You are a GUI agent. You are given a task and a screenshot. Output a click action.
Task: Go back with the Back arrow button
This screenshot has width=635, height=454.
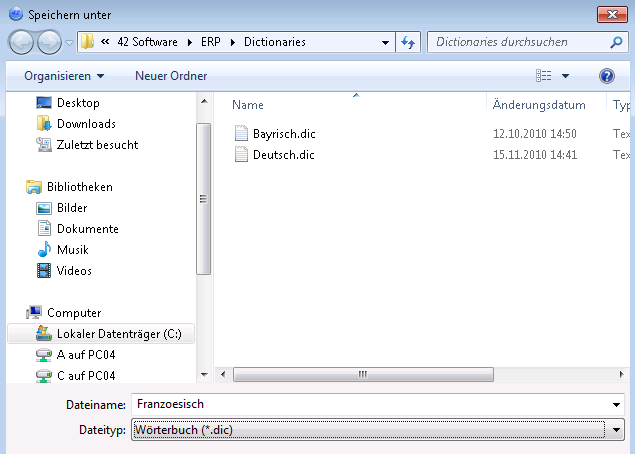tap(21, 42)
